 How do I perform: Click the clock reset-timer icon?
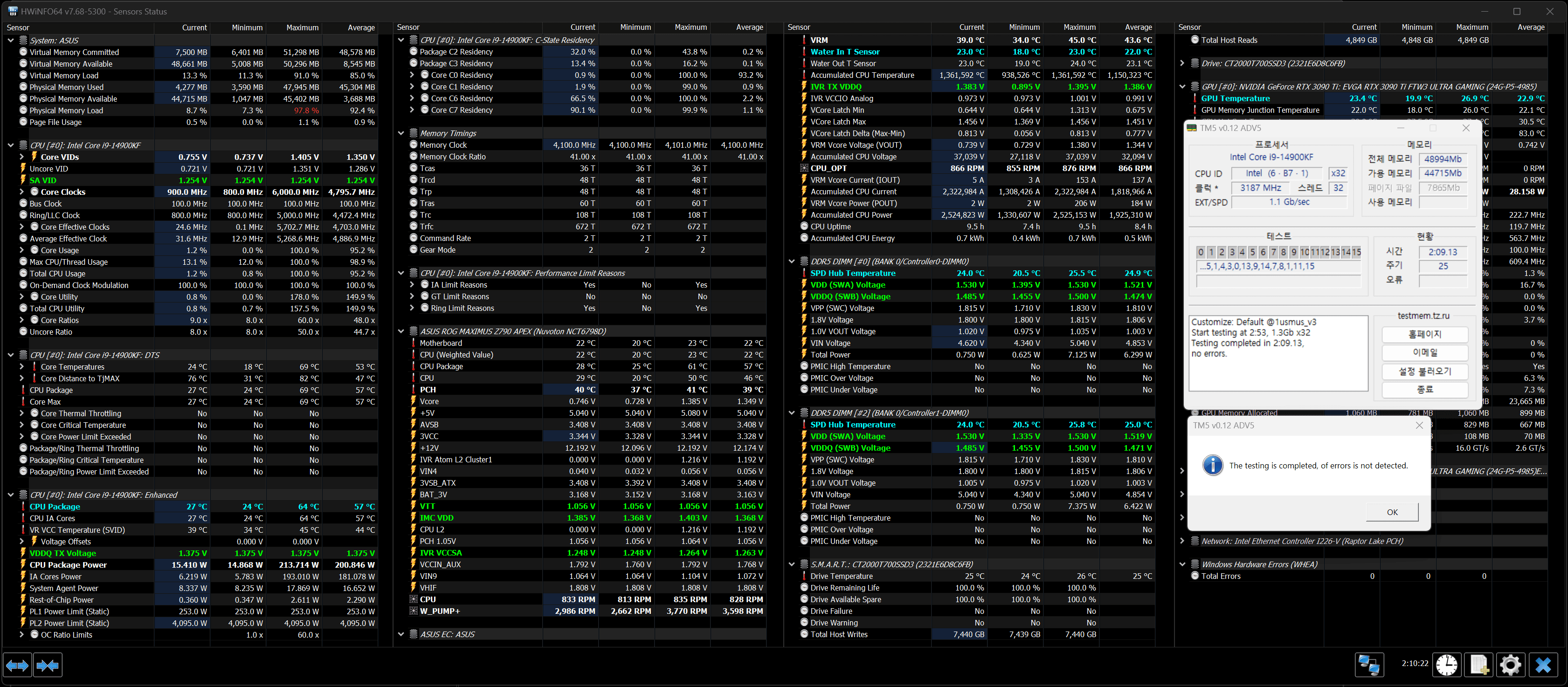(x=1447, y=665)
